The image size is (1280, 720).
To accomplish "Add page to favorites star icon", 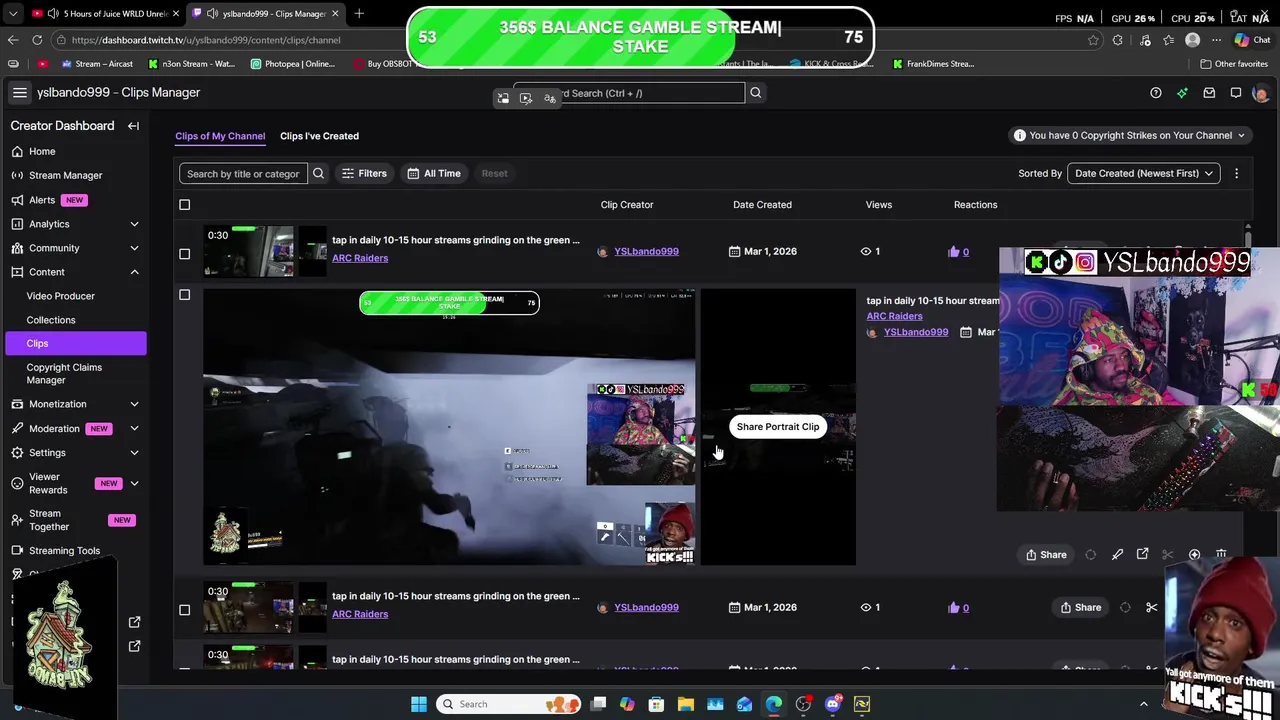I will pyautogui.click(x=1093, y=40).
